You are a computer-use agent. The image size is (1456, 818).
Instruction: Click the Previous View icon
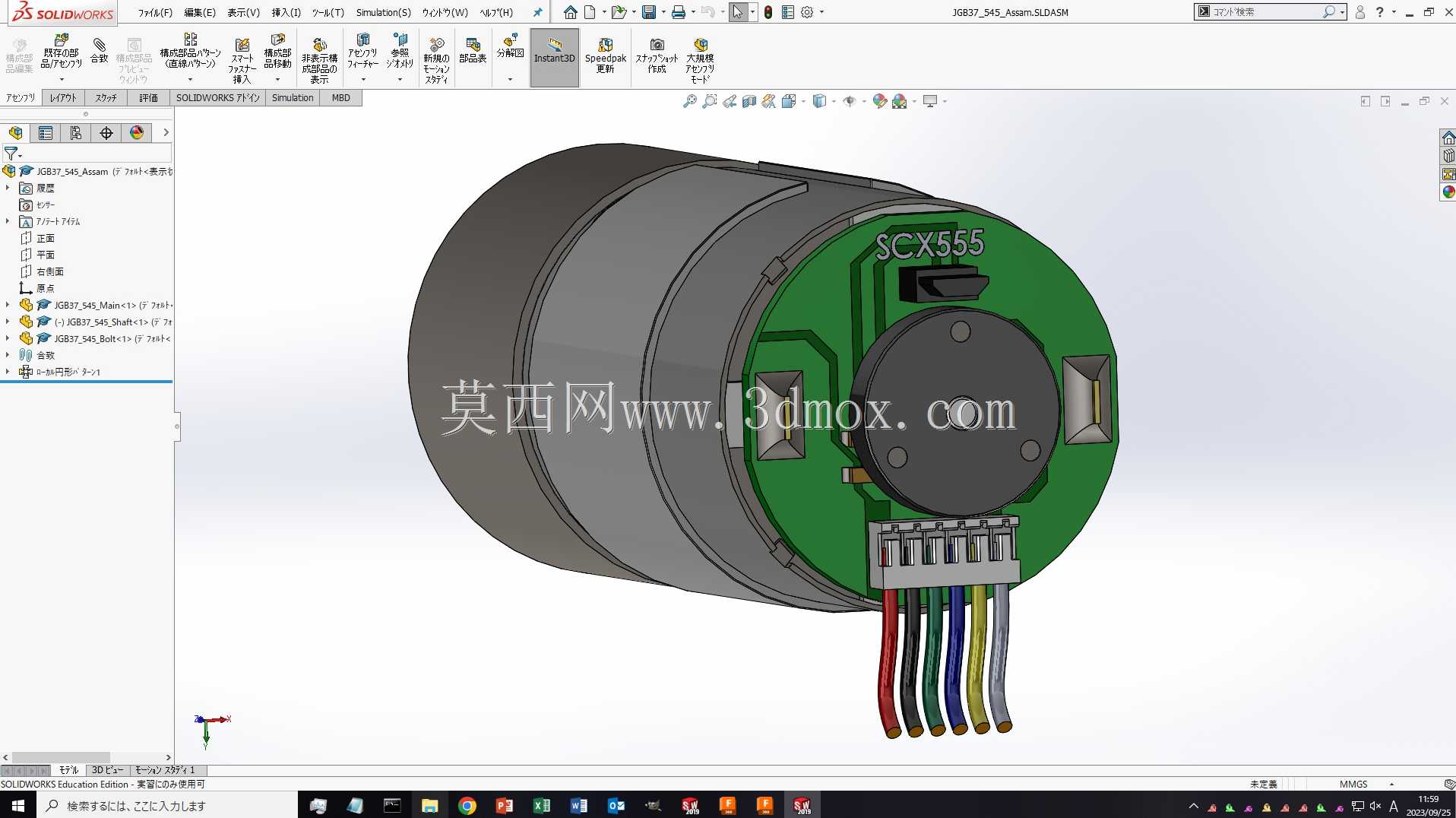coord(730,101)
